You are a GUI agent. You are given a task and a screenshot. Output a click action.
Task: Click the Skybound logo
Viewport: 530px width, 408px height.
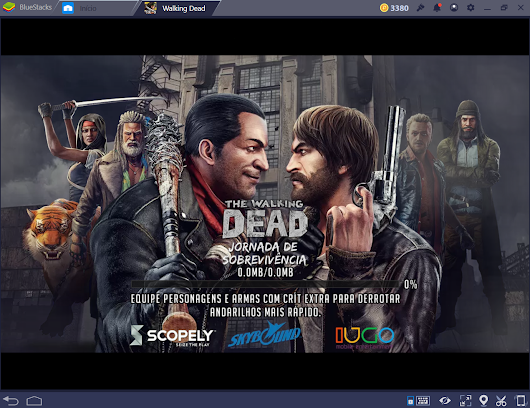coord(264,334)
